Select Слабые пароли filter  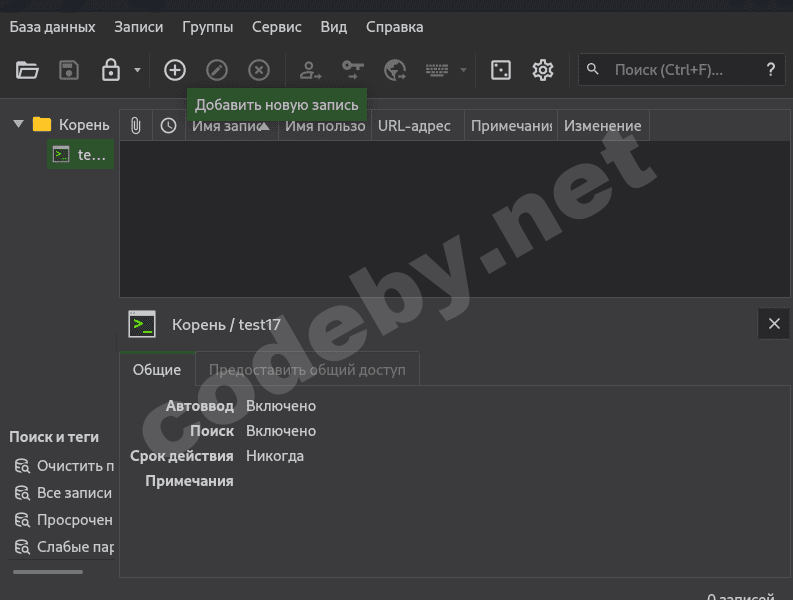point(64,546)
